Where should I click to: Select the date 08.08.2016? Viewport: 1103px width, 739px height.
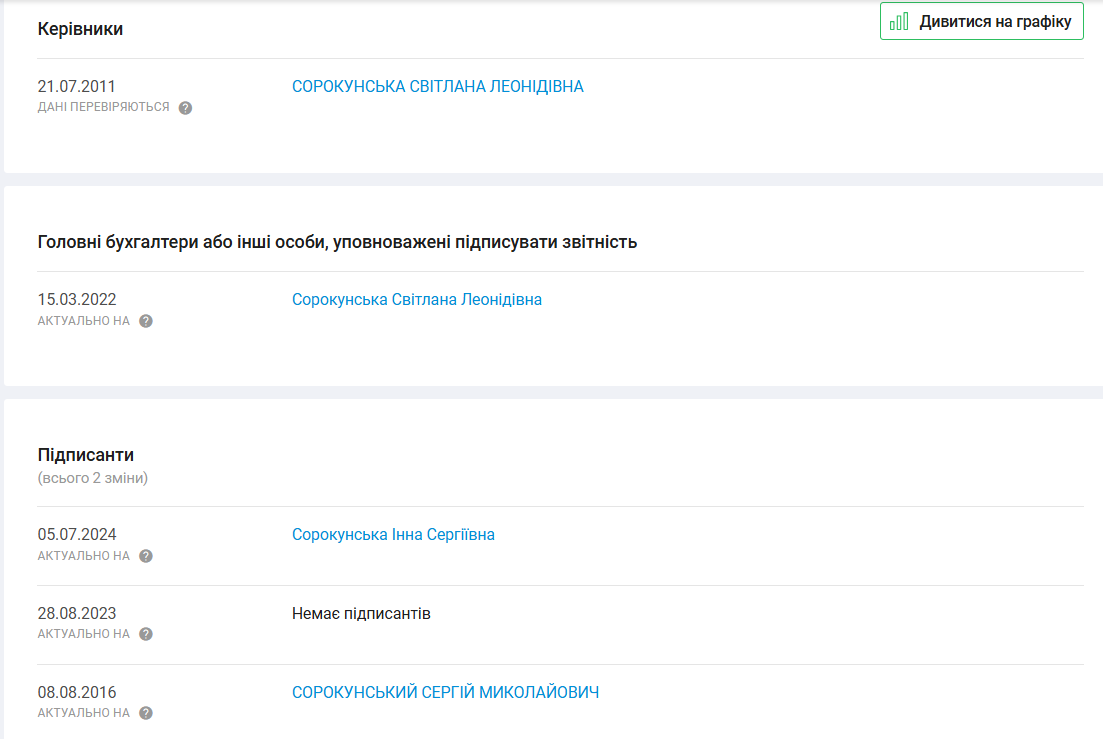tap(76, 692)
